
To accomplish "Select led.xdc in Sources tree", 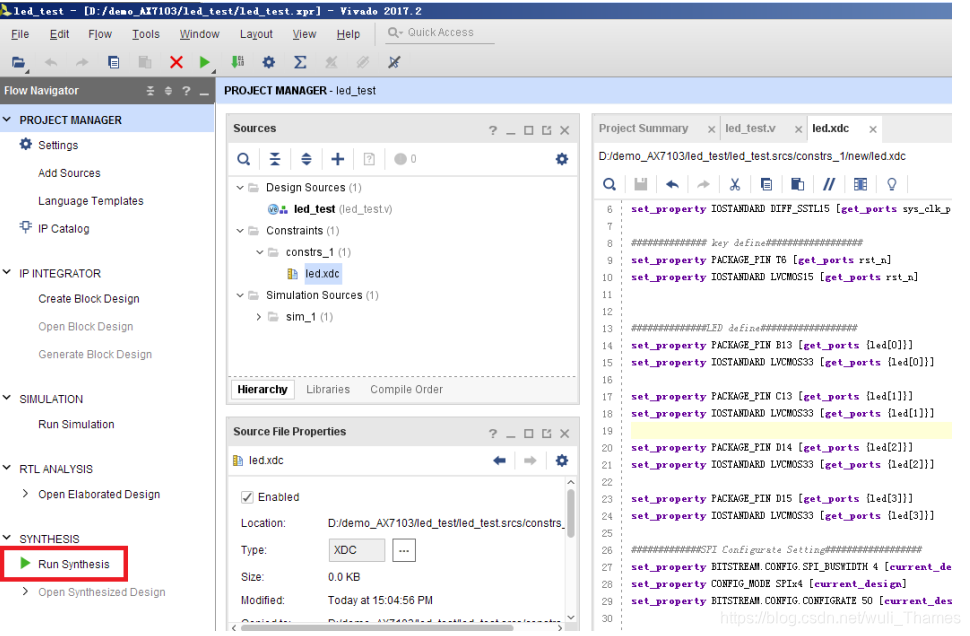I will (x=322, y=273).
